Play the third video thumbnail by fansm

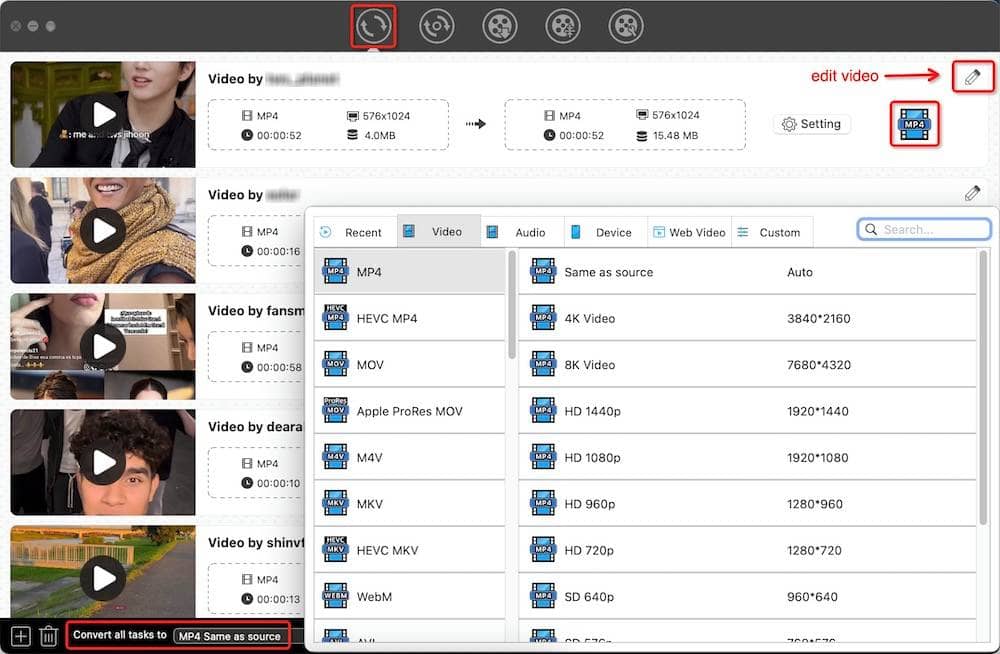(103, 346)
